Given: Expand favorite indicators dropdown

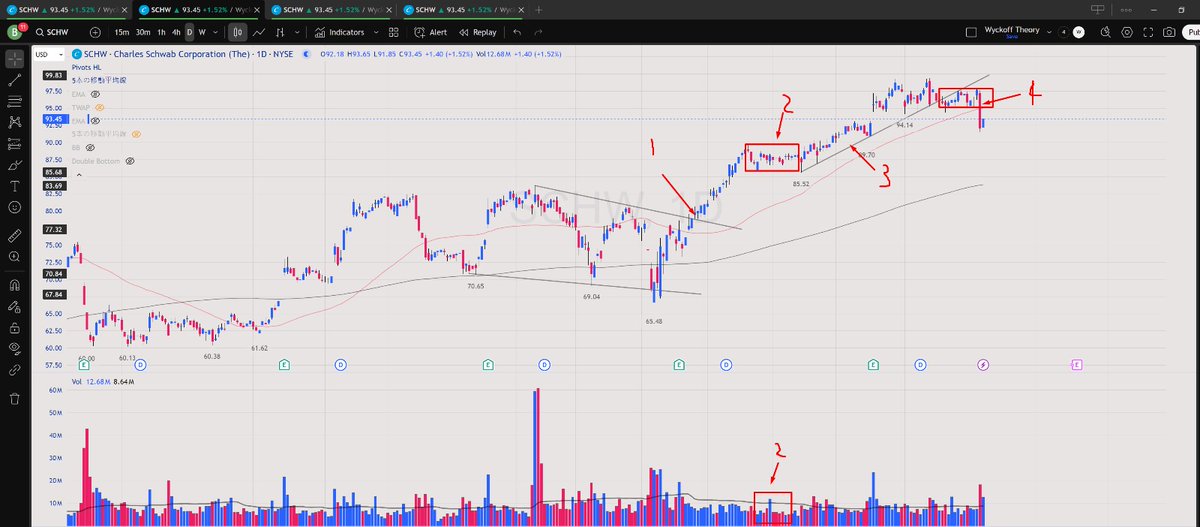Looking at the screenshot, I should 375,32.
